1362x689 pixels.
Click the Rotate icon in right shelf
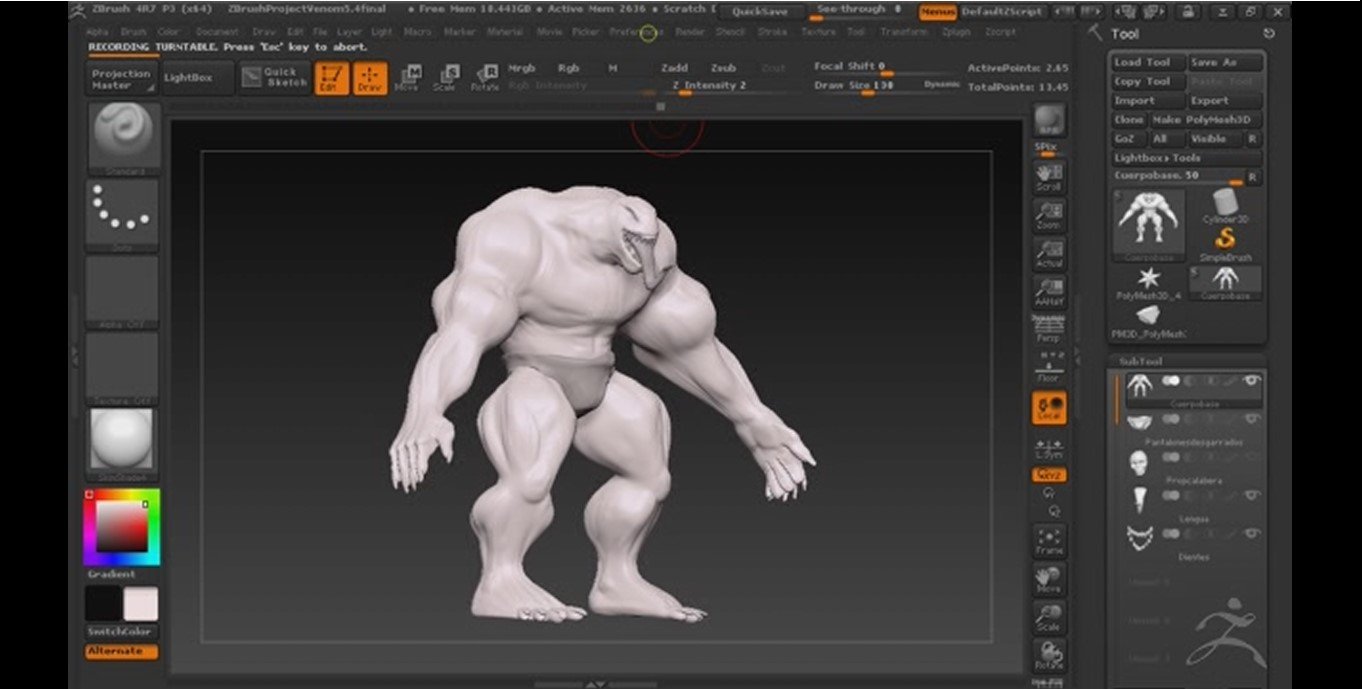1049,655
